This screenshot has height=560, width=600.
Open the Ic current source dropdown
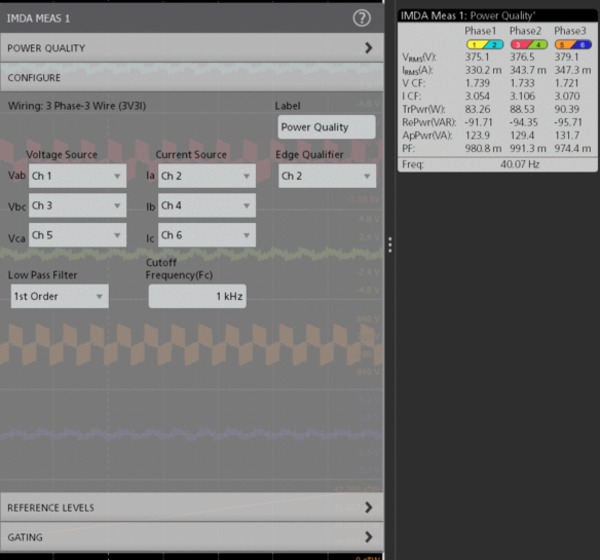207,235
